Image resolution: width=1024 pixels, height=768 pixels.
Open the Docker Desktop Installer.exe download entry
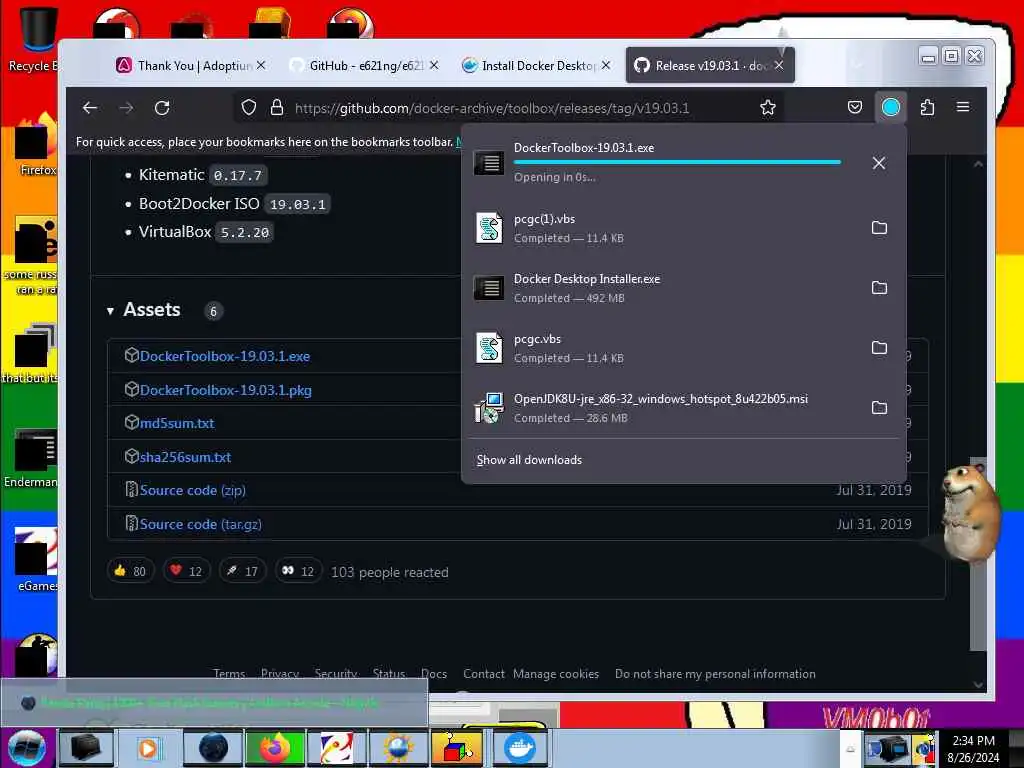coord(660,288)
